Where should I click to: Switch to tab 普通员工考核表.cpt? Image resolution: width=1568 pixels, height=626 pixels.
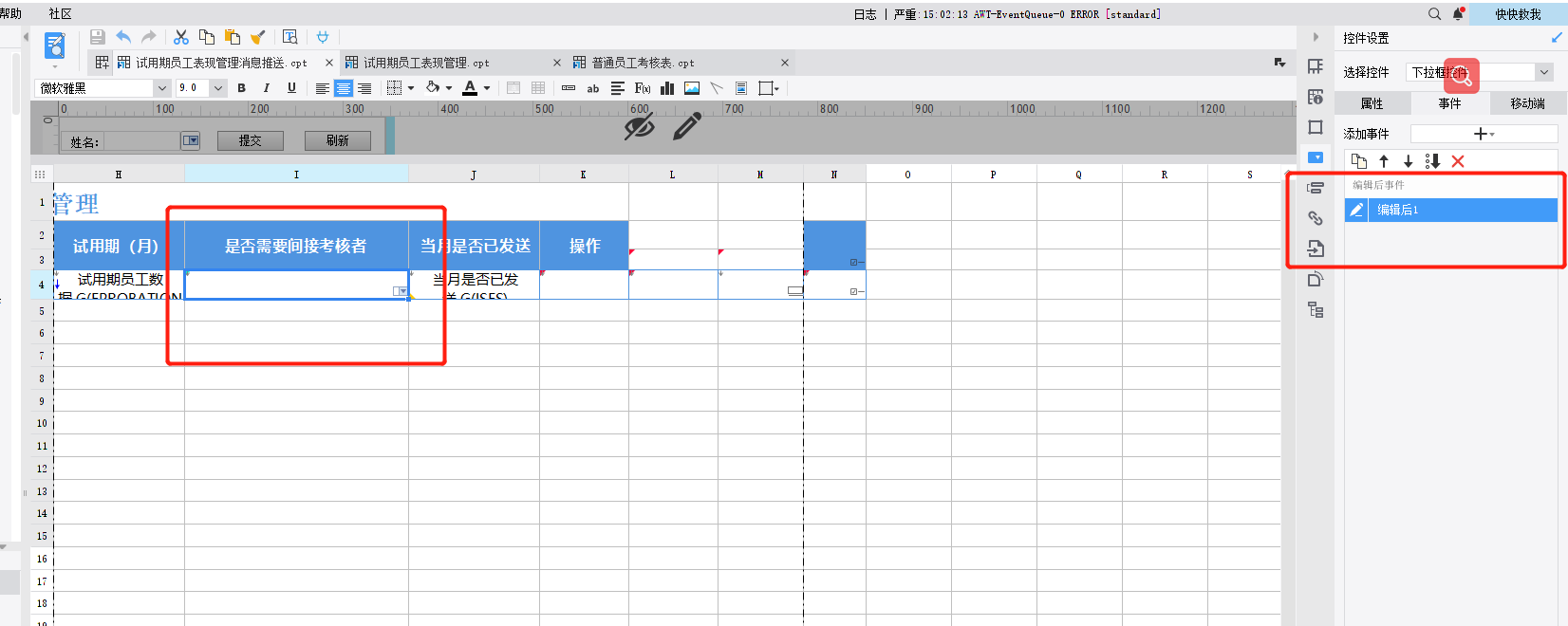[680, 63]
